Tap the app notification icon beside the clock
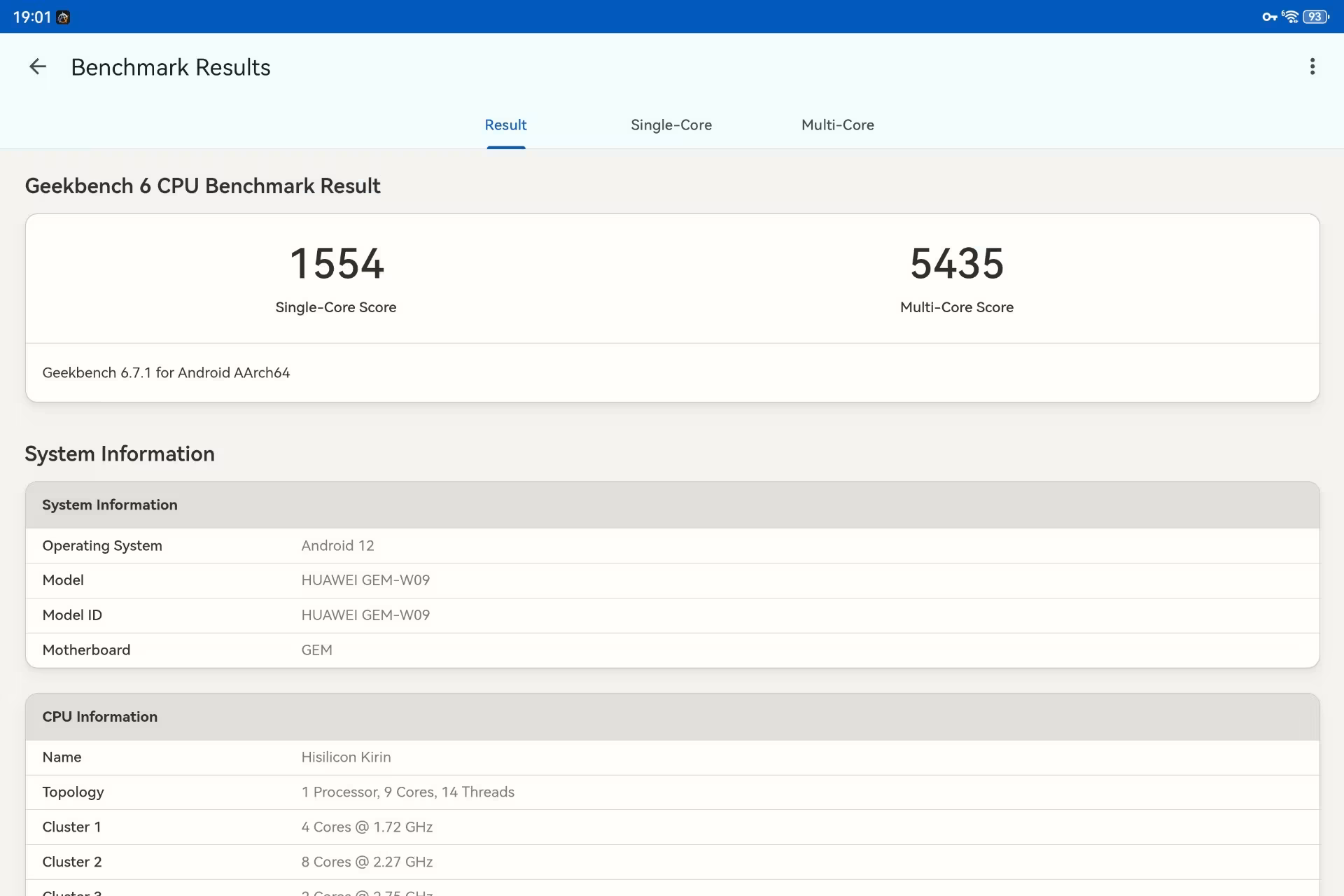The image size is (1344, 896). point(63,17)
